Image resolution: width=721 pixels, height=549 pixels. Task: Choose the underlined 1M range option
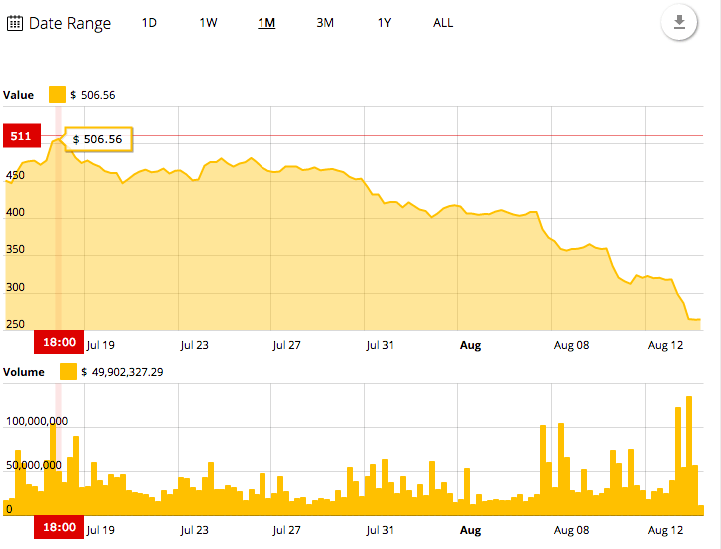pyautogui.click(x=267, y=23)
